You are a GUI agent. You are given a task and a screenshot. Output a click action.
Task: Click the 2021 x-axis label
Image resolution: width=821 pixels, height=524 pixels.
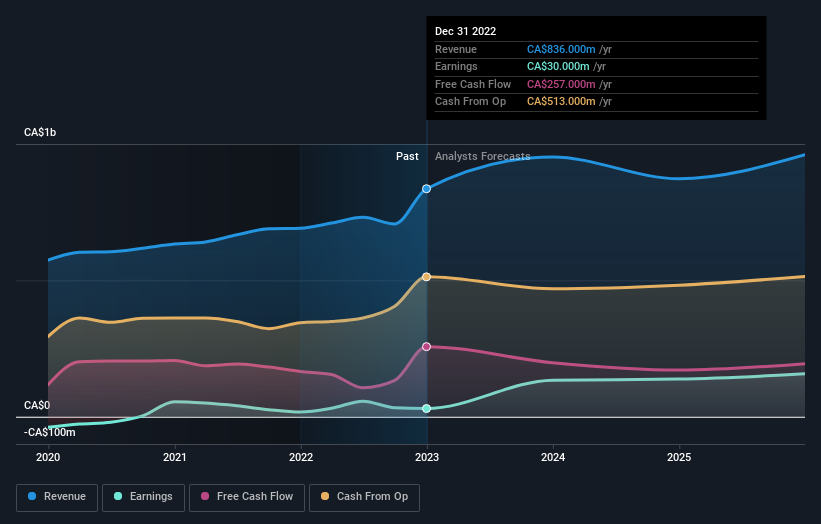[174, 457]
